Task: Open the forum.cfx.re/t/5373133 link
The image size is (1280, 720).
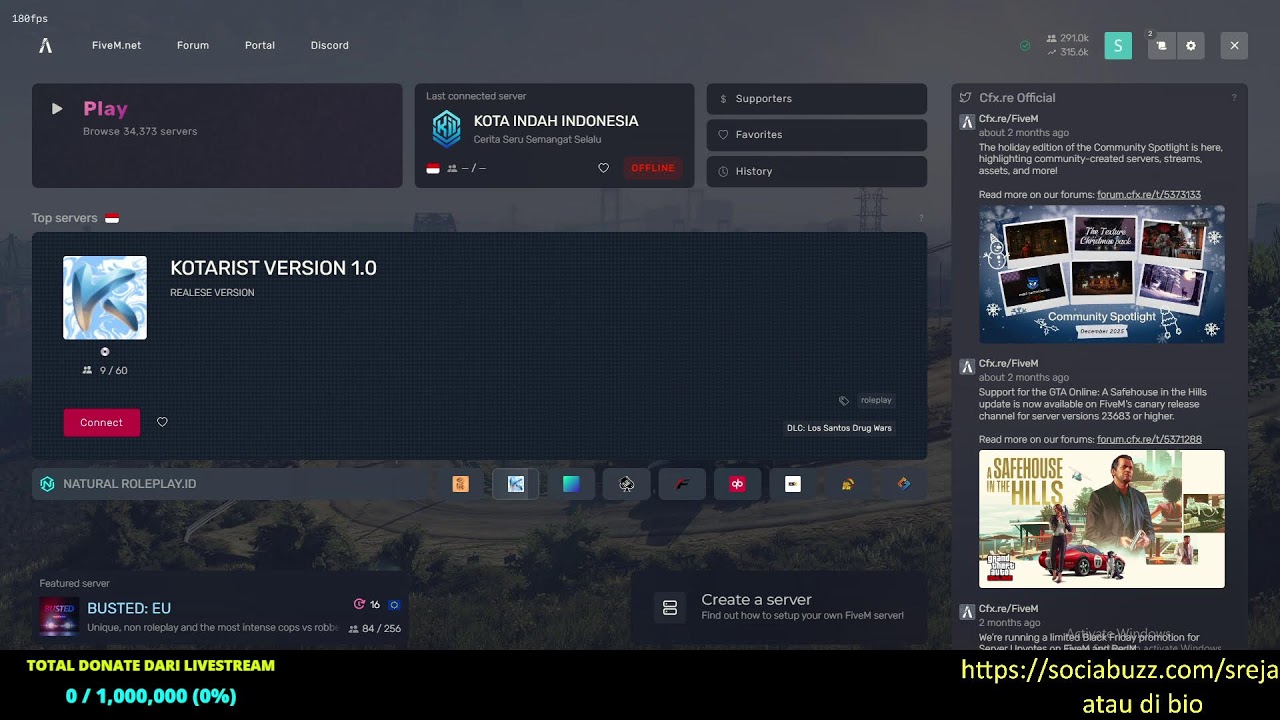Action: pos(1149,195)
